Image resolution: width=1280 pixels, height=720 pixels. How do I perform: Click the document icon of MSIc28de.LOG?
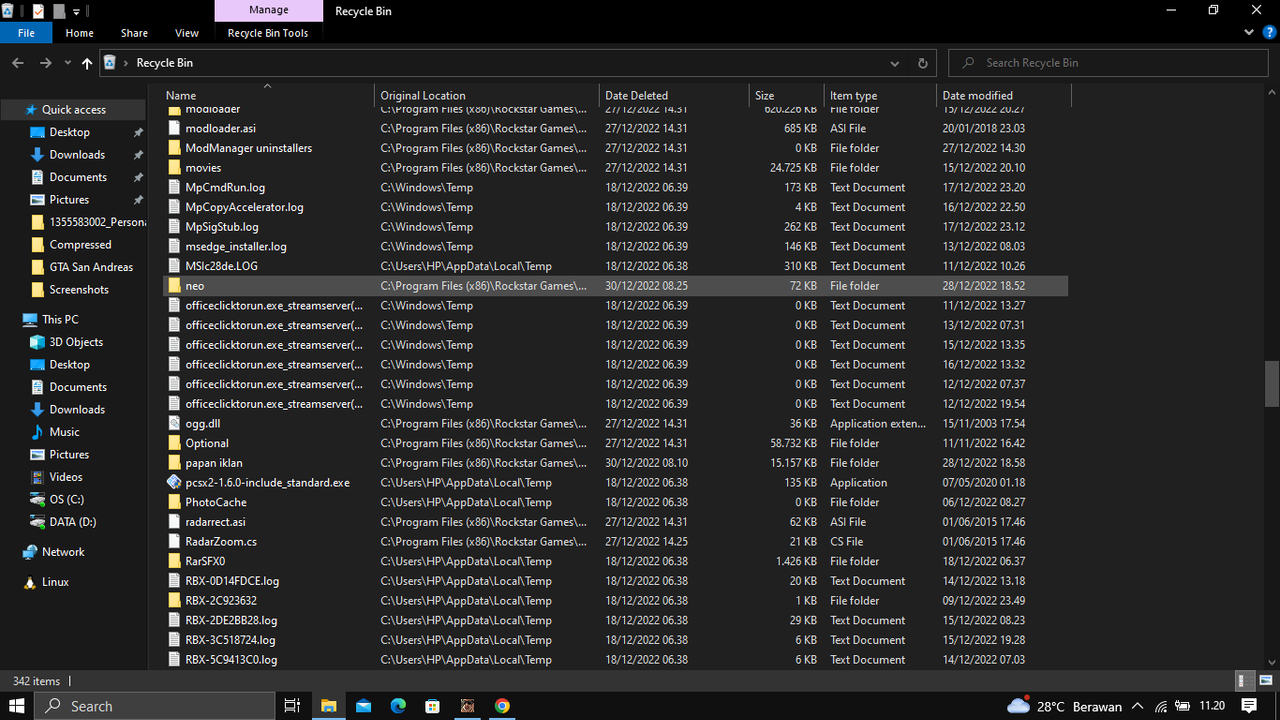174,266
